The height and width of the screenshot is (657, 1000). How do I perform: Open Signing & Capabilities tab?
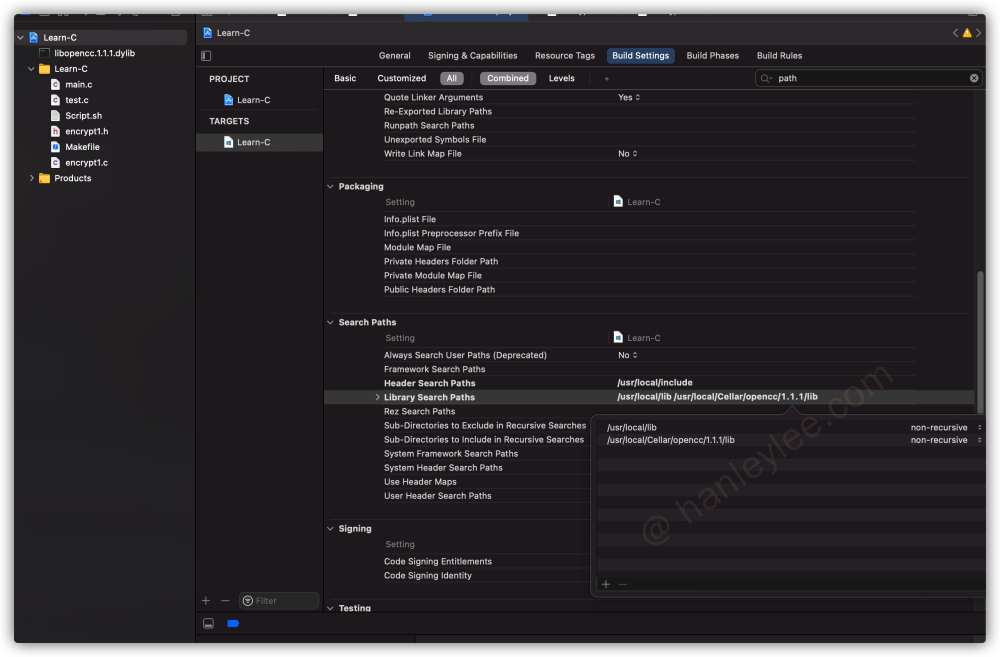[x=473, y=56]
